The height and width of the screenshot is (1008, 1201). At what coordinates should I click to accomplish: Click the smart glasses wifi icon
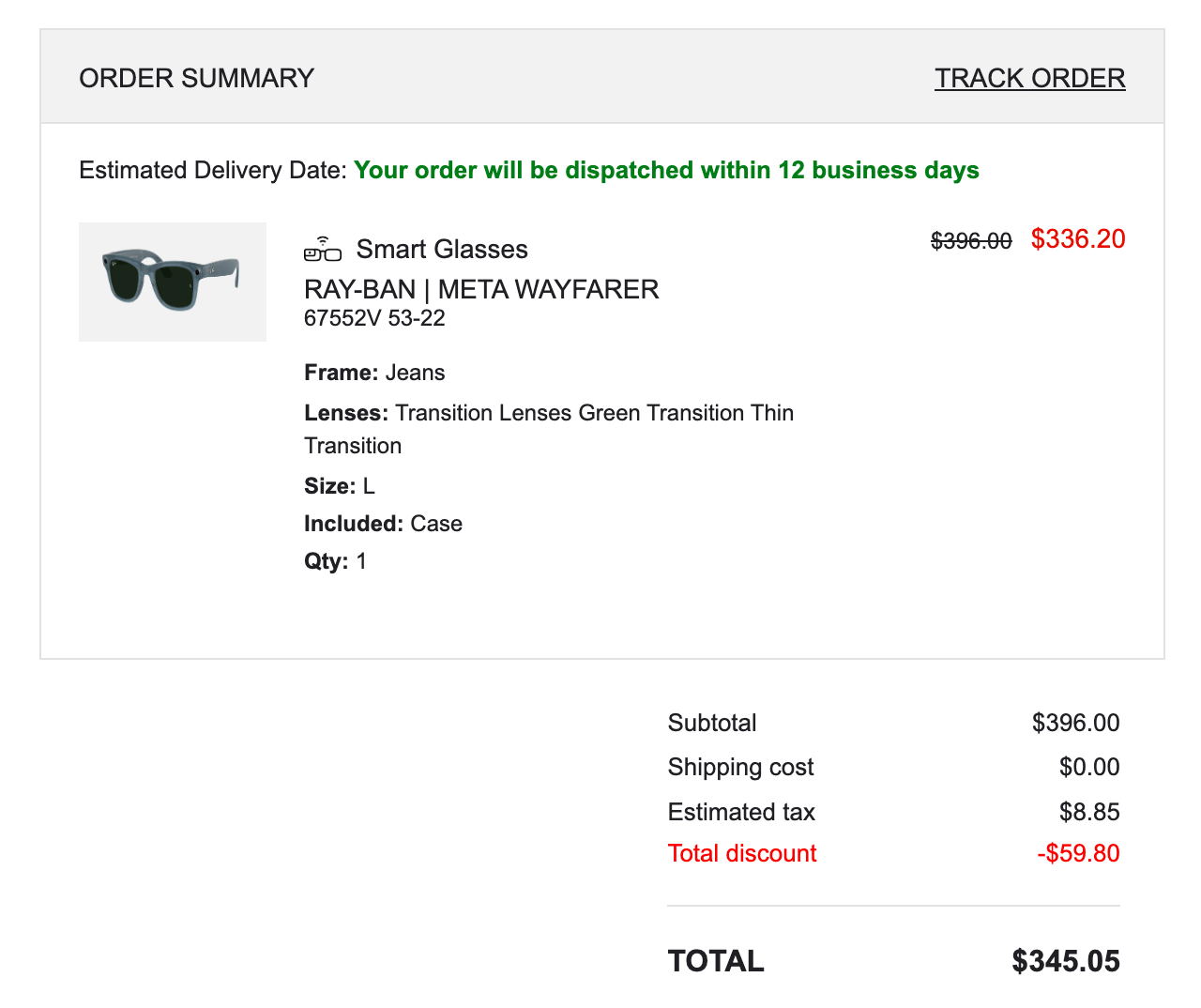coord(323,249)
